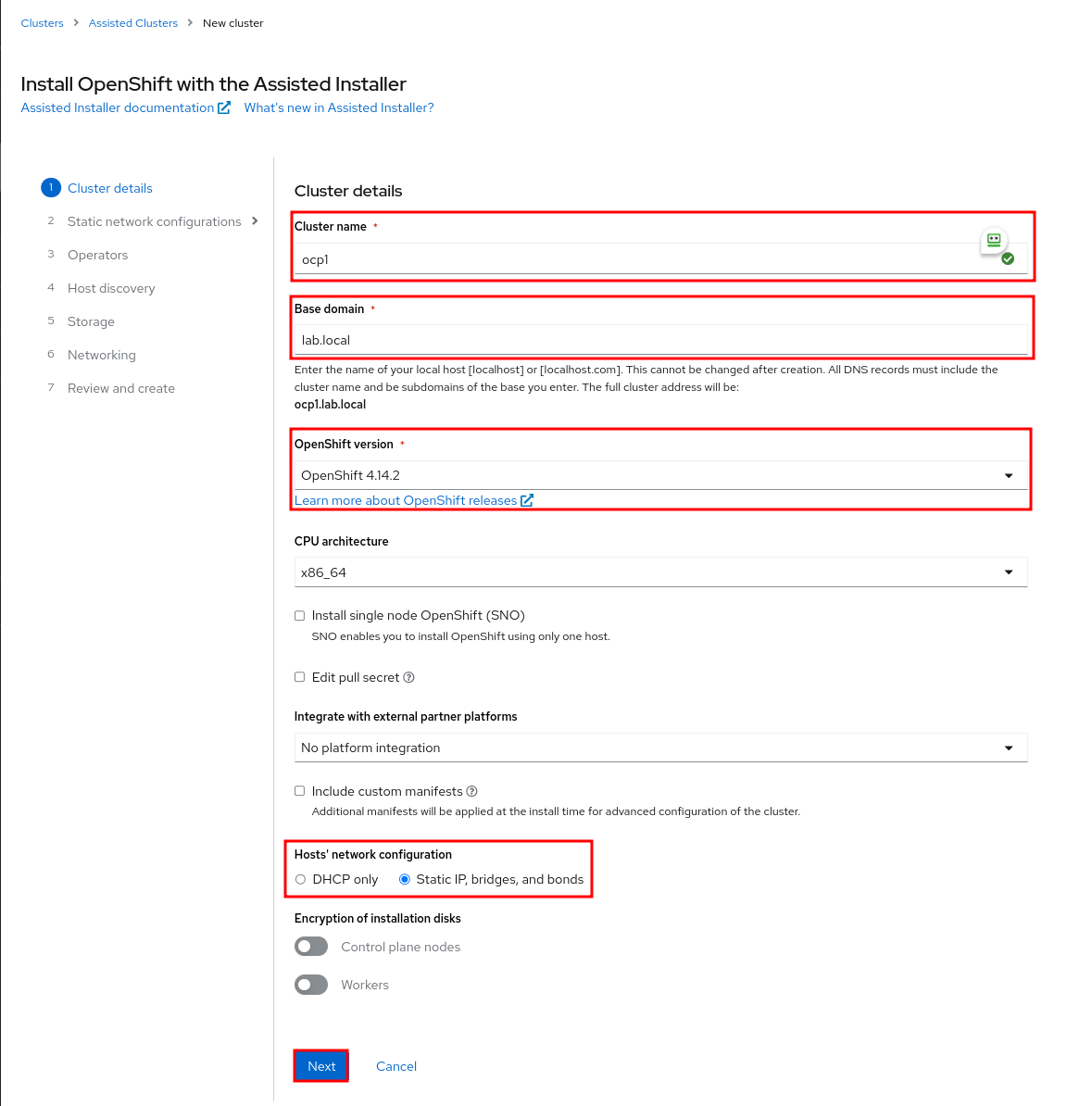Viewport: 1092px width, 1106px height.
Task: Open the Host discovery wizard step
Action: coord(111,288)
